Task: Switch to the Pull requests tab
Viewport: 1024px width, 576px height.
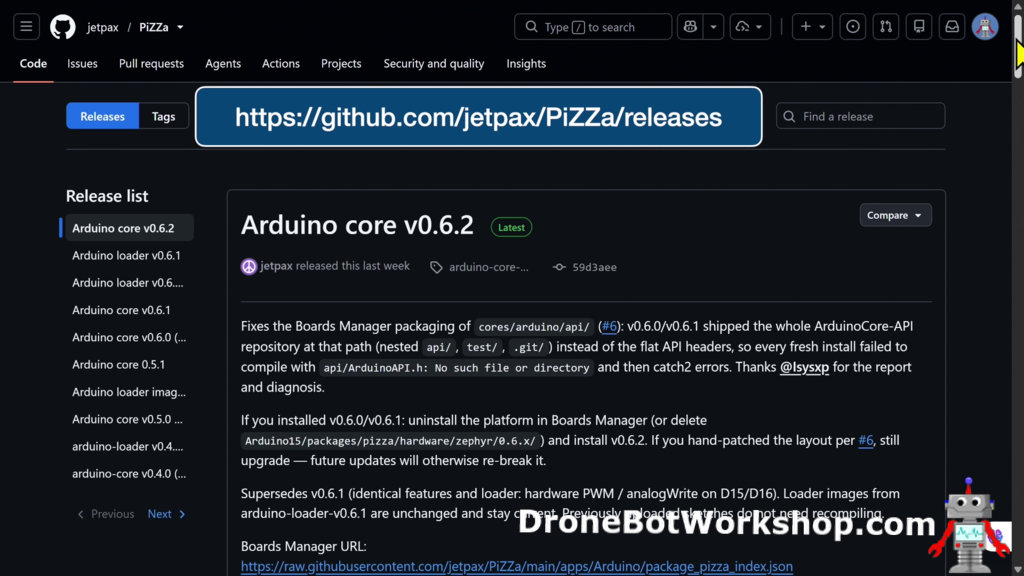Action: (152, 63)
